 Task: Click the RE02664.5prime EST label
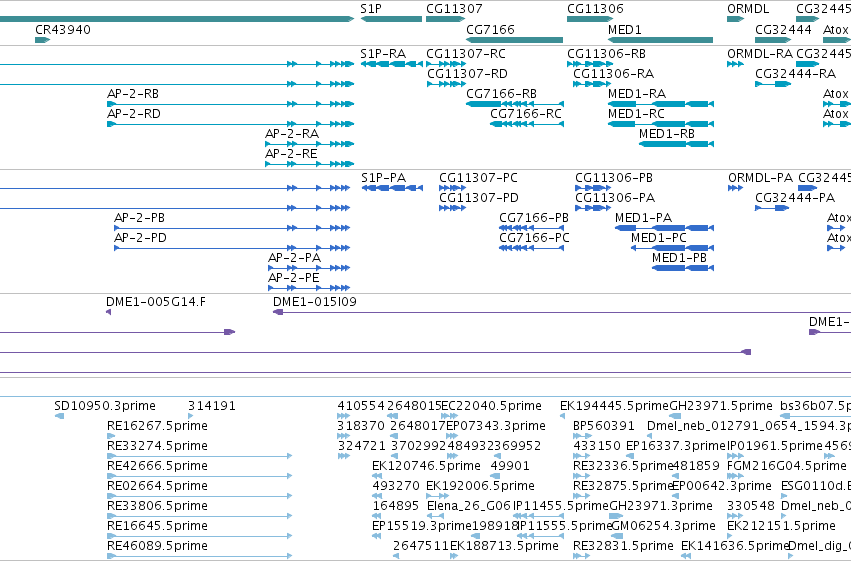pos(157,486)
